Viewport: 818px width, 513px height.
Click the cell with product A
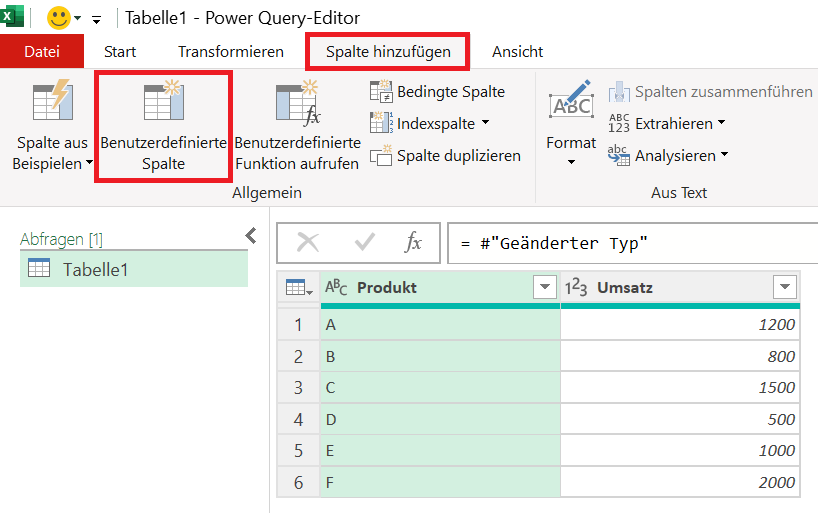click(x=440, y=325)
